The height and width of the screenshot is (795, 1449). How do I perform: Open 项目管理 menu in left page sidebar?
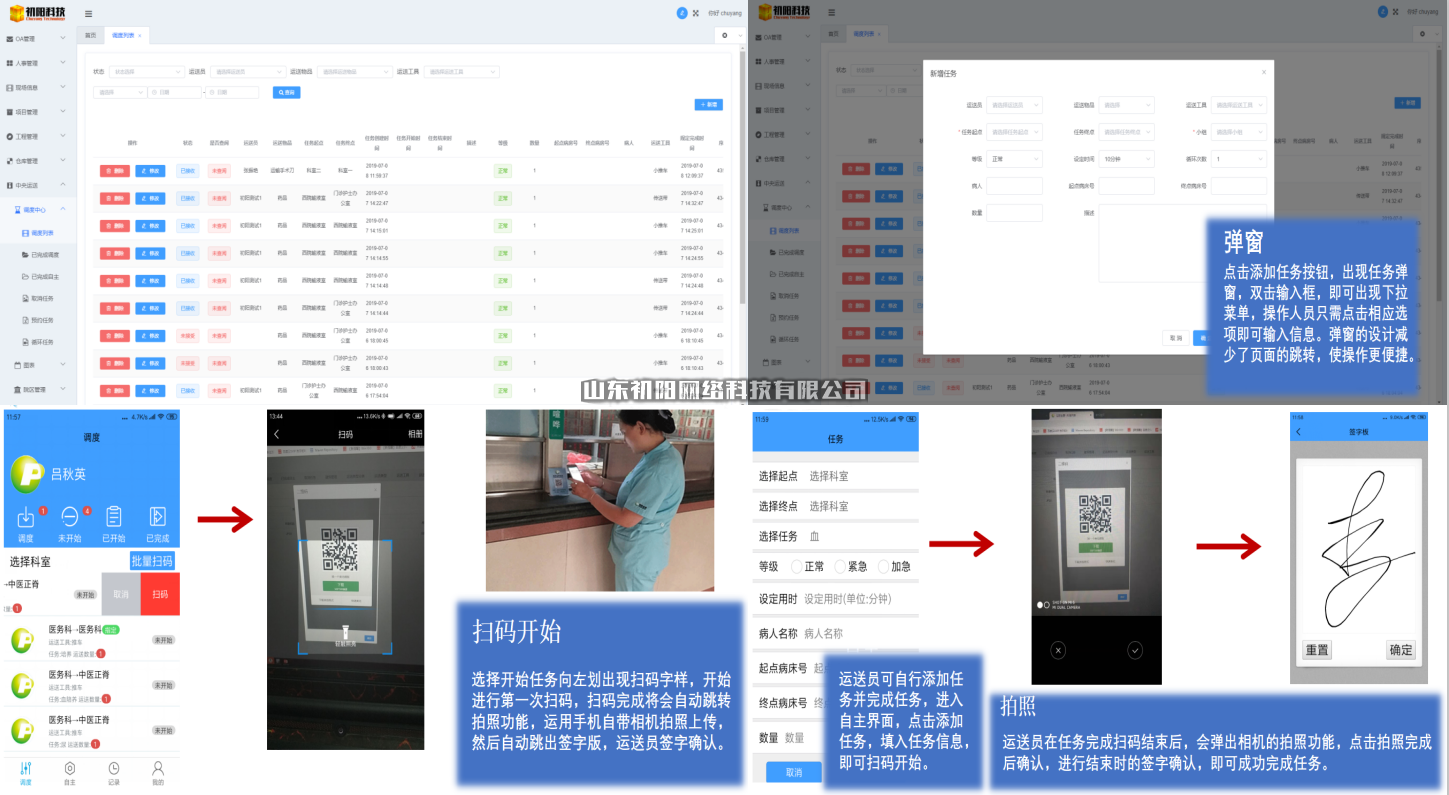coord(37,112)
